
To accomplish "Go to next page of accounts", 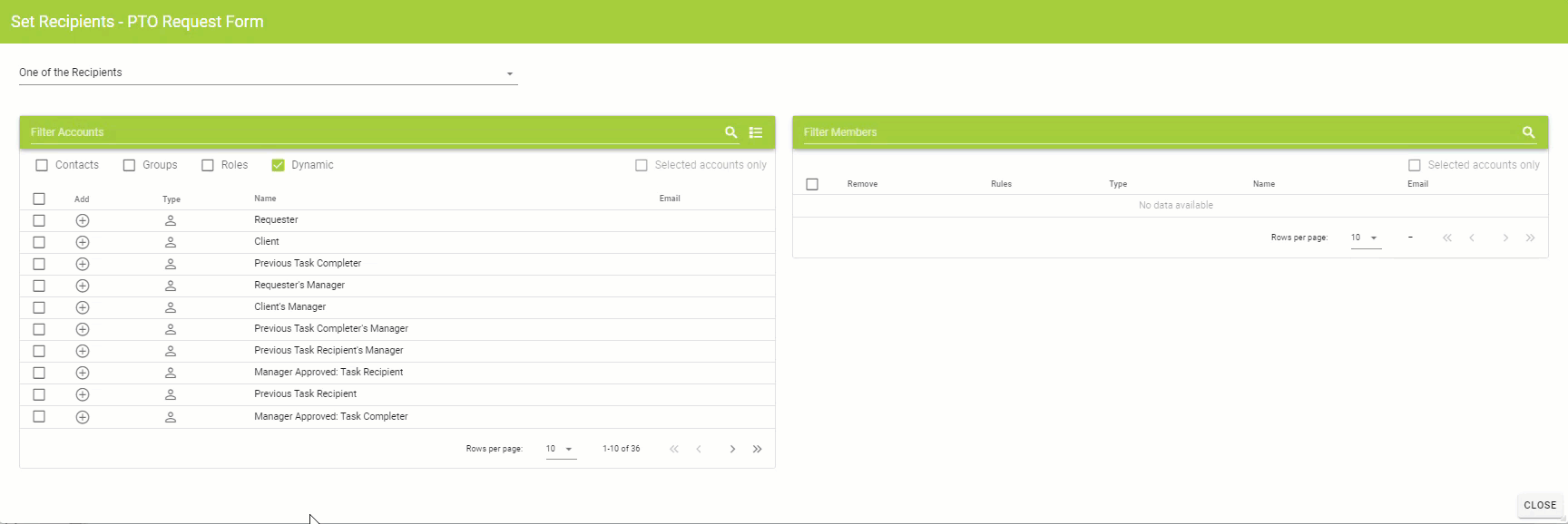I will tap(732, 449).
